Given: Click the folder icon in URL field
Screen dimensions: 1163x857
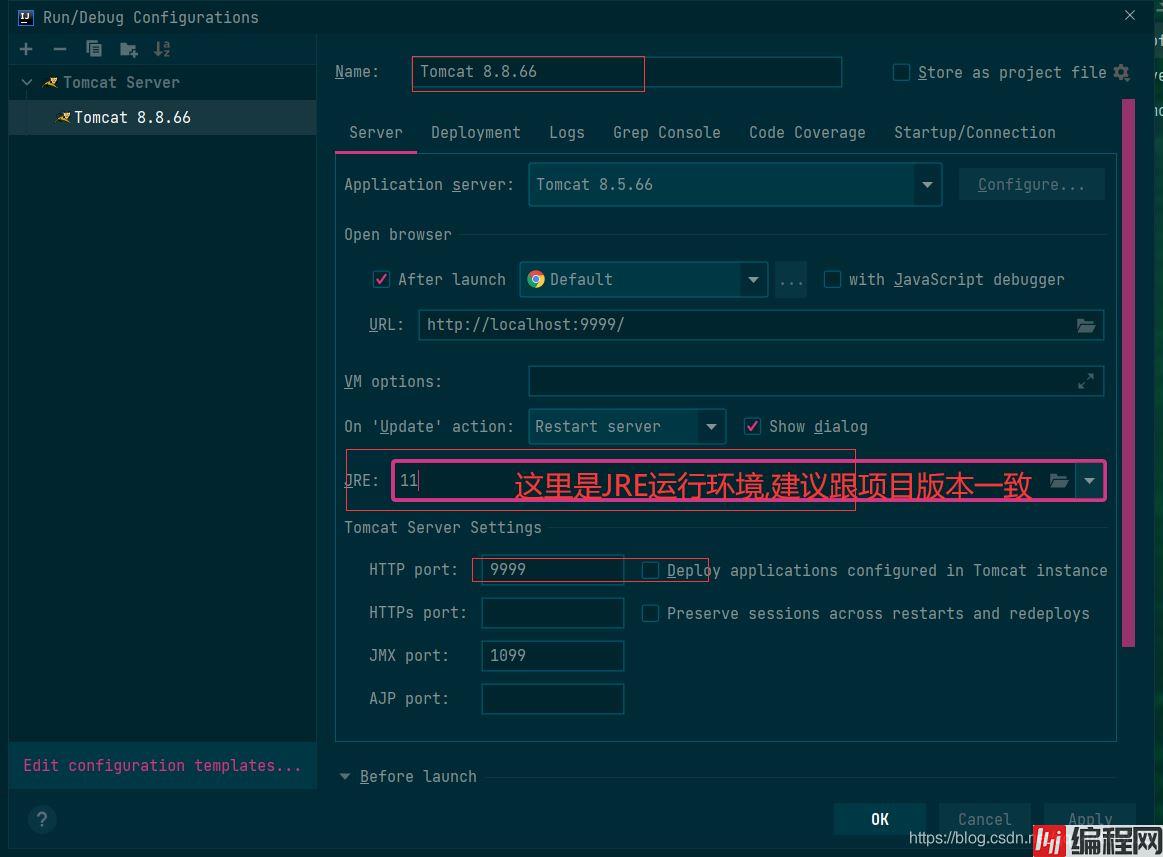Looking at the screenshot, I should (1085, 325).
